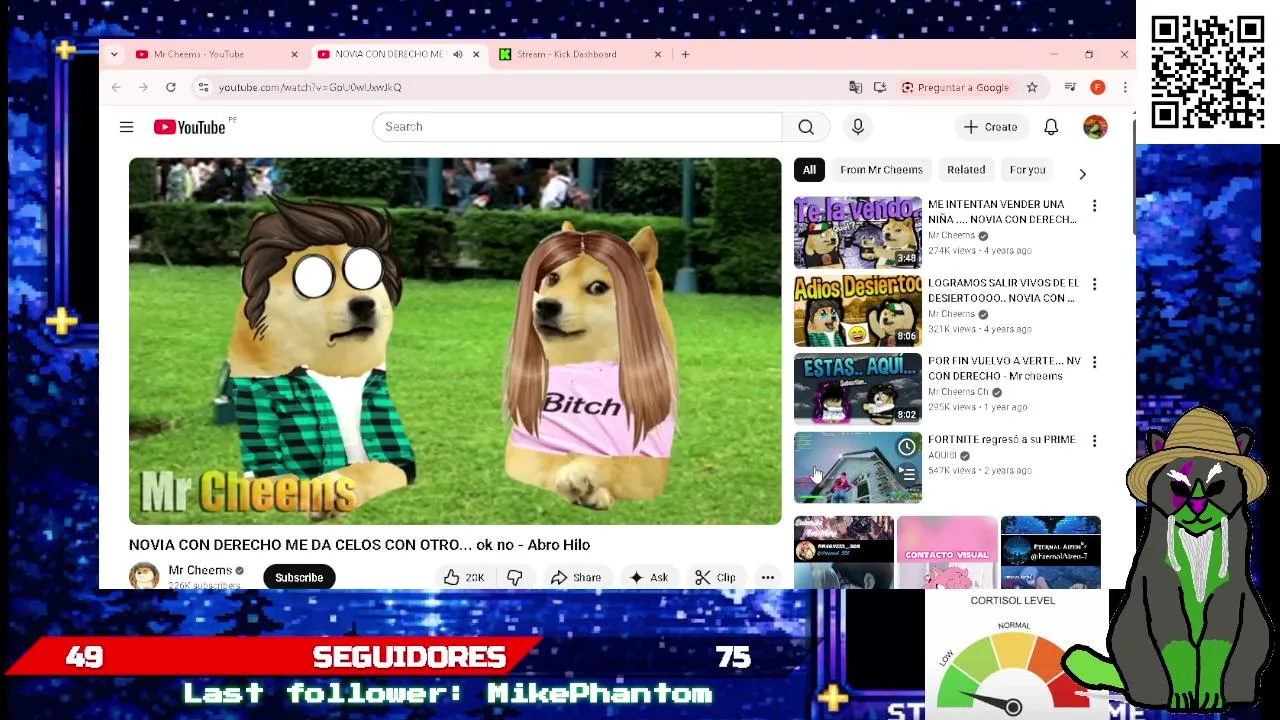Open the install app icon in toolbar
The width and height of the screenshot is (1280, 720).
[x=880, y=87]
